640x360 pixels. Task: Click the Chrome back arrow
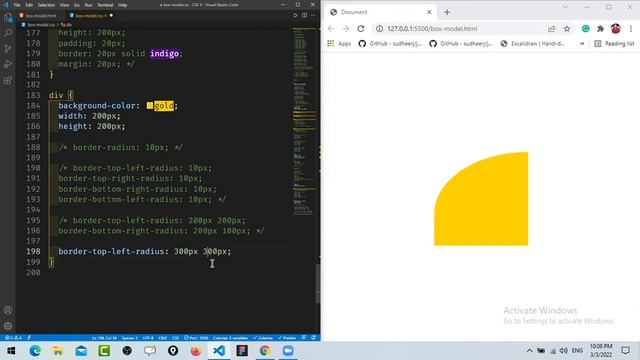click(x=331, y=29)
